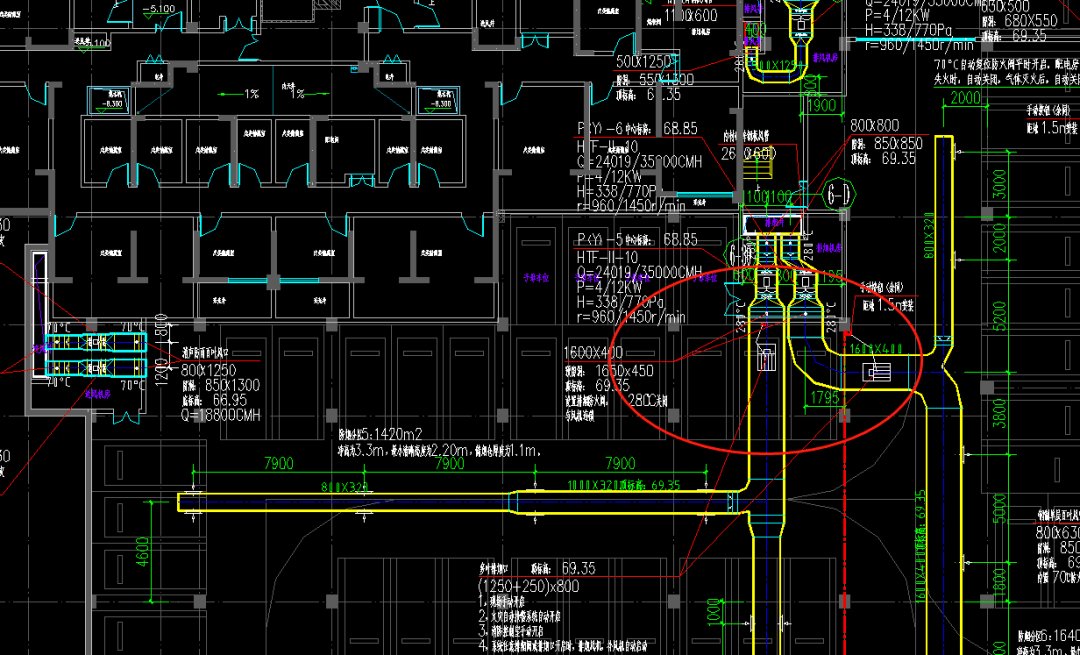
Task: Click the 6-D grid axis bubble
Action: (x=837, y=194)
